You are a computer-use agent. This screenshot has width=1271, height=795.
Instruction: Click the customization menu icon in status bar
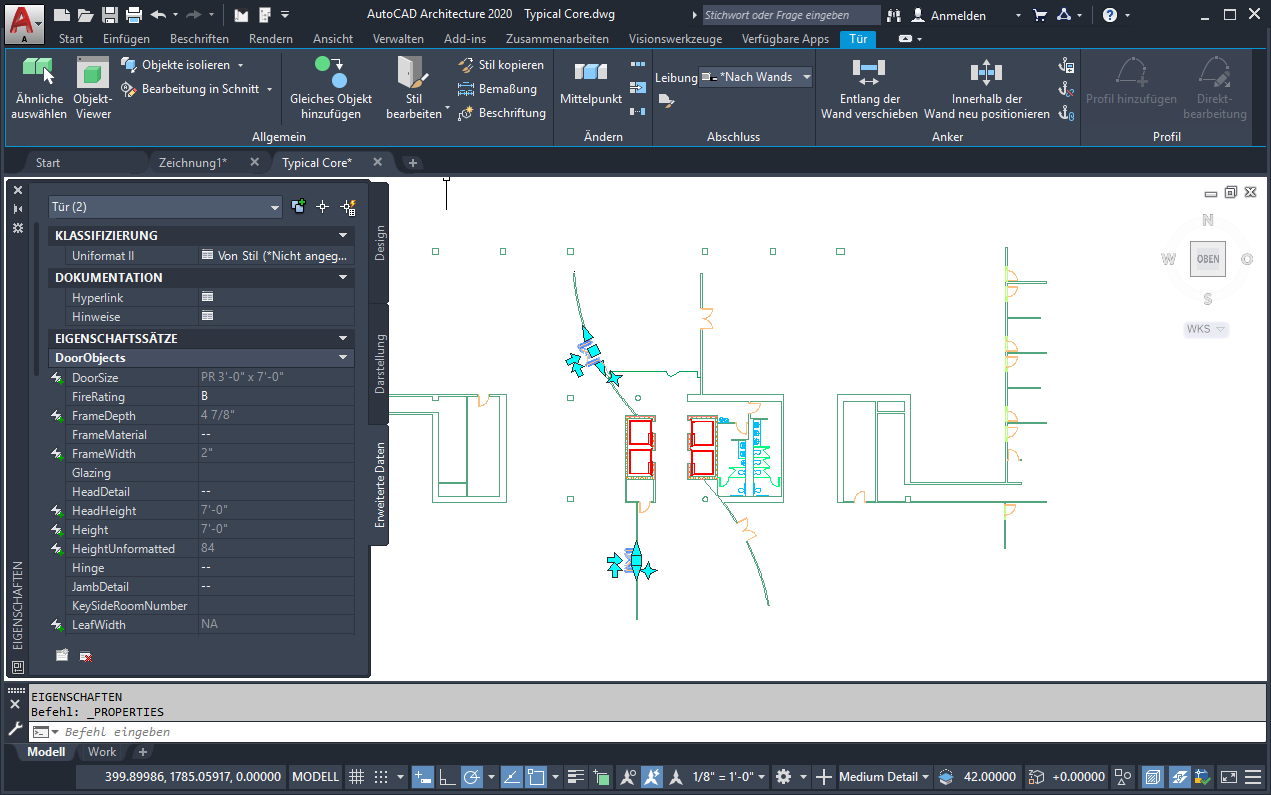point(1253,777)
